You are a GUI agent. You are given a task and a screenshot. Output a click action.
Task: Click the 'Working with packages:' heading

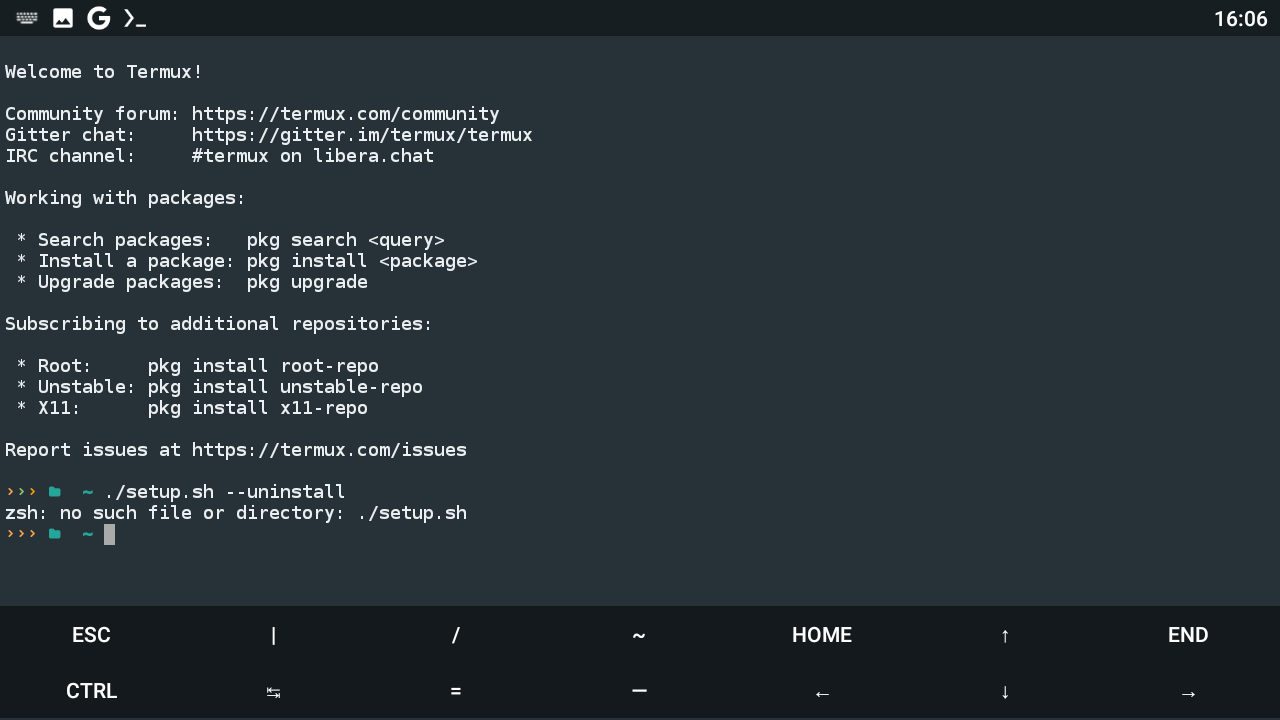pyautogui.click(x=125, y=198)
